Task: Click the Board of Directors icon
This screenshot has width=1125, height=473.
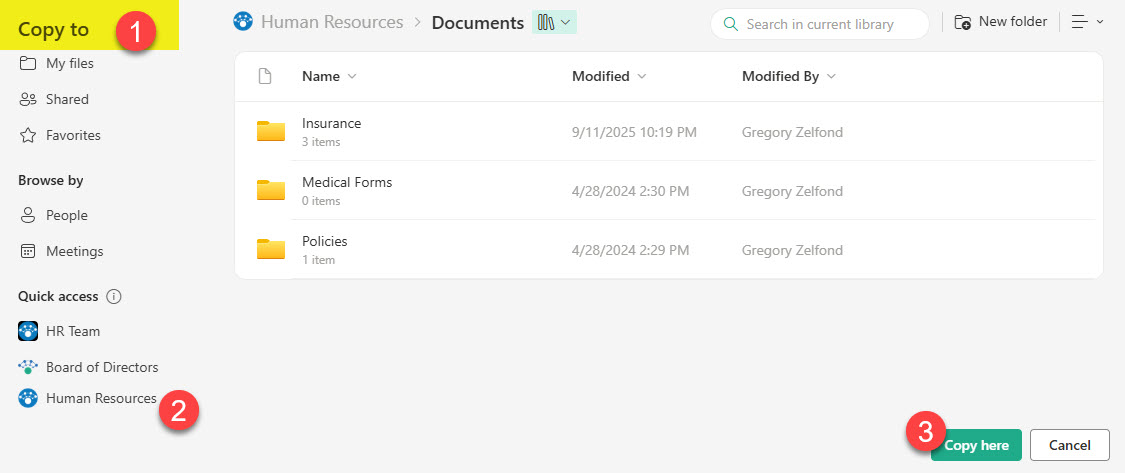Action: (x=28, y=367)
